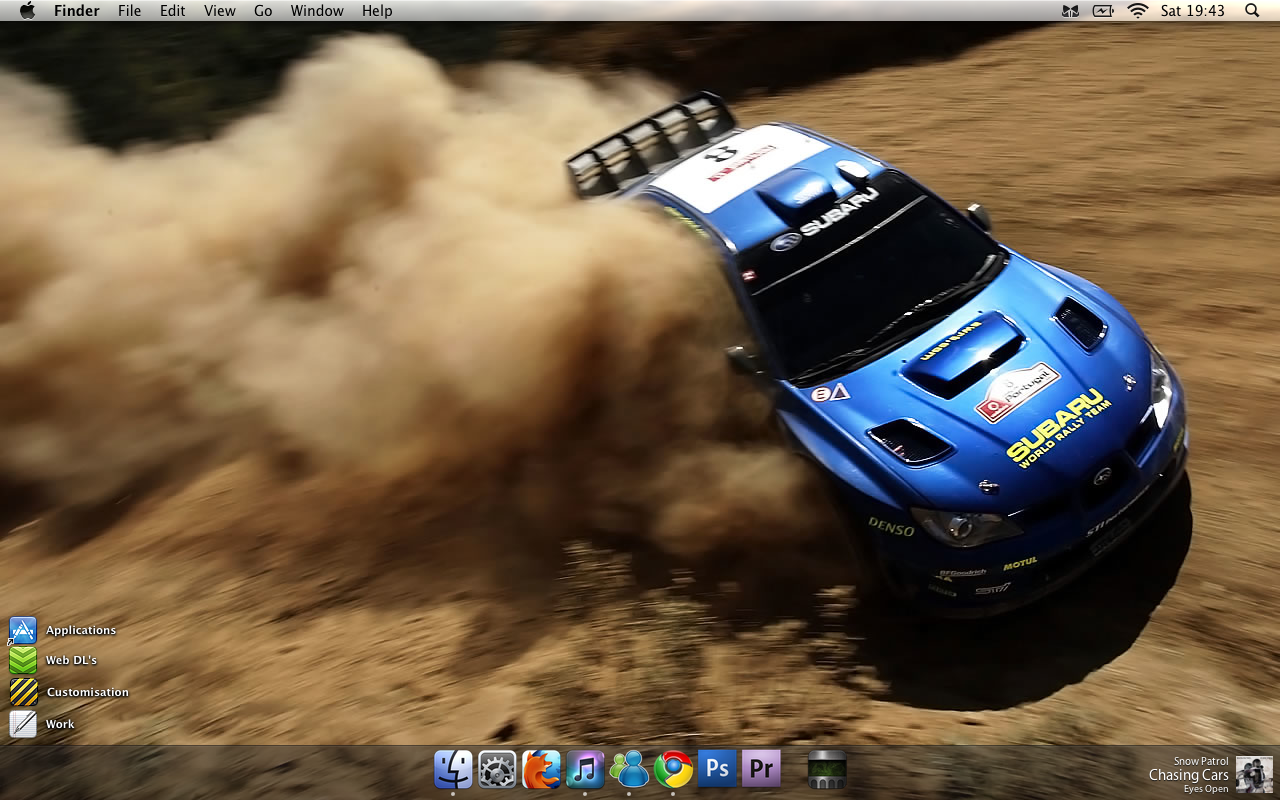Viewport: 1280px width, 800px height.
Task: Open the Window menu
Action: coord(317,11)
